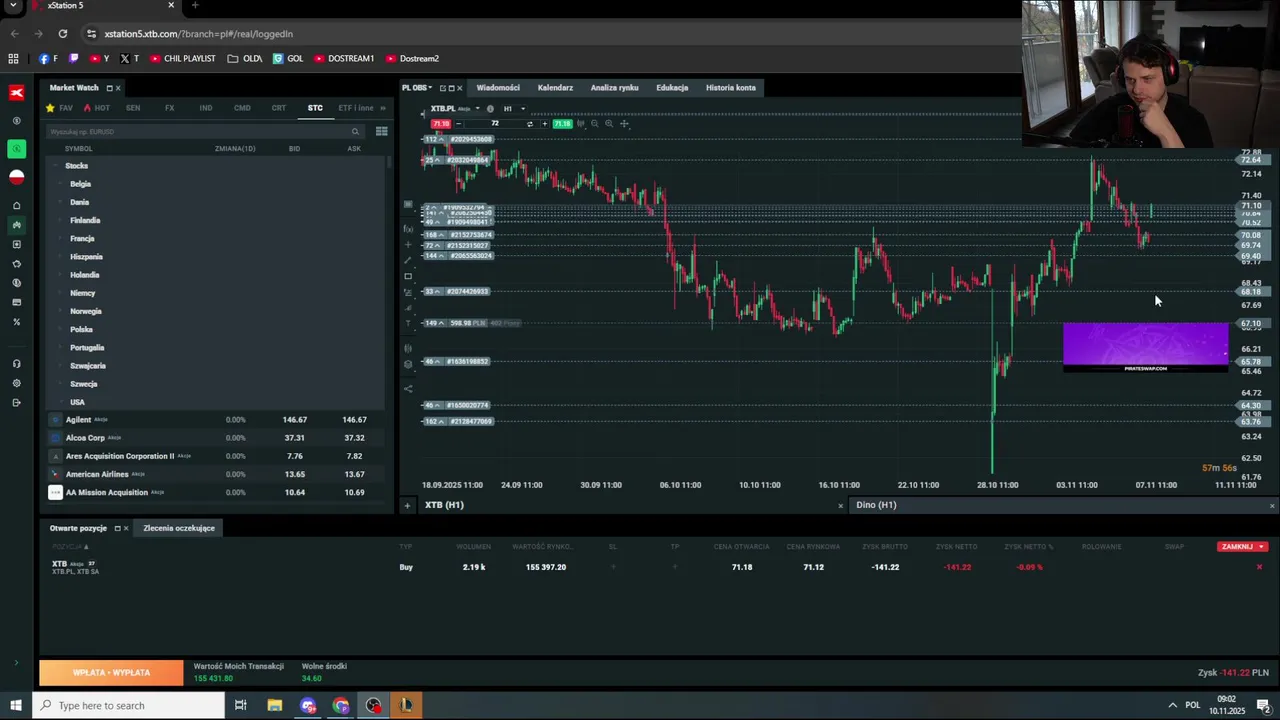1280x720 pixels.
Task: Click the percent icon in left sidebar
Action: tap(16, 322)
